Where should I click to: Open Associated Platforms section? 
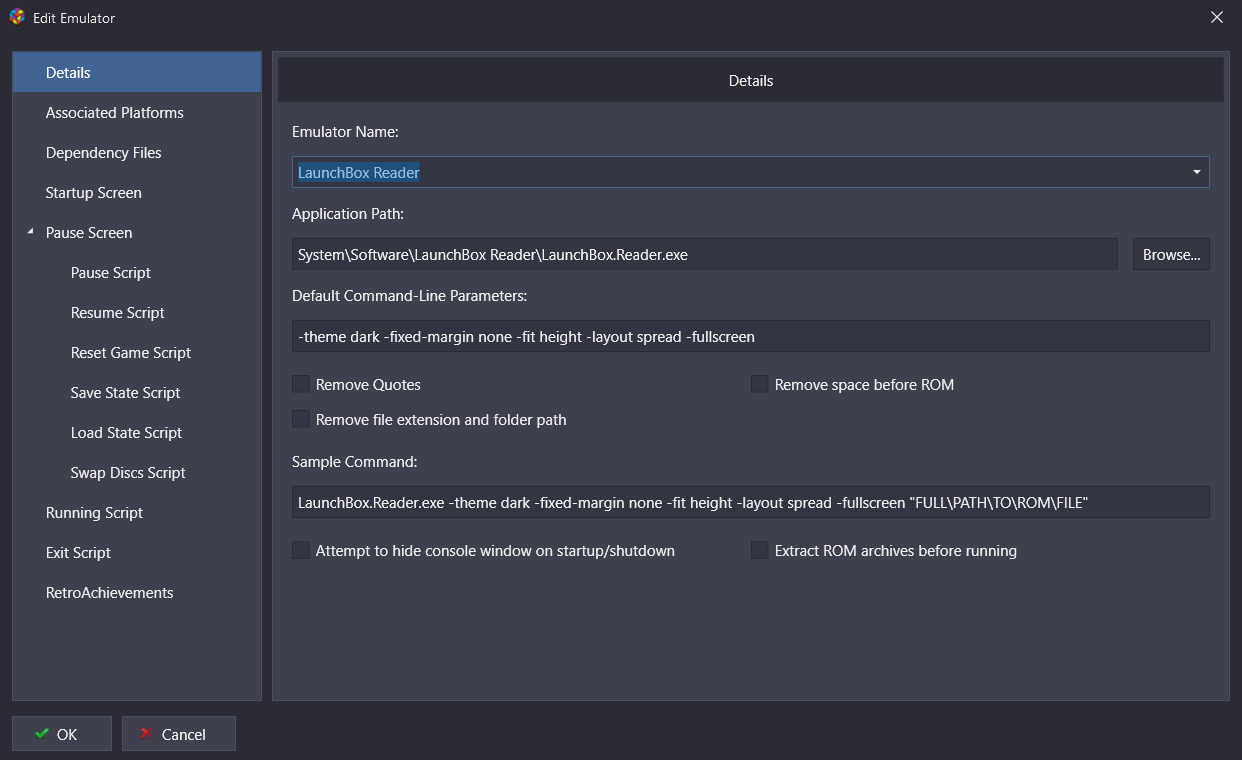click(x=137, y=112)
